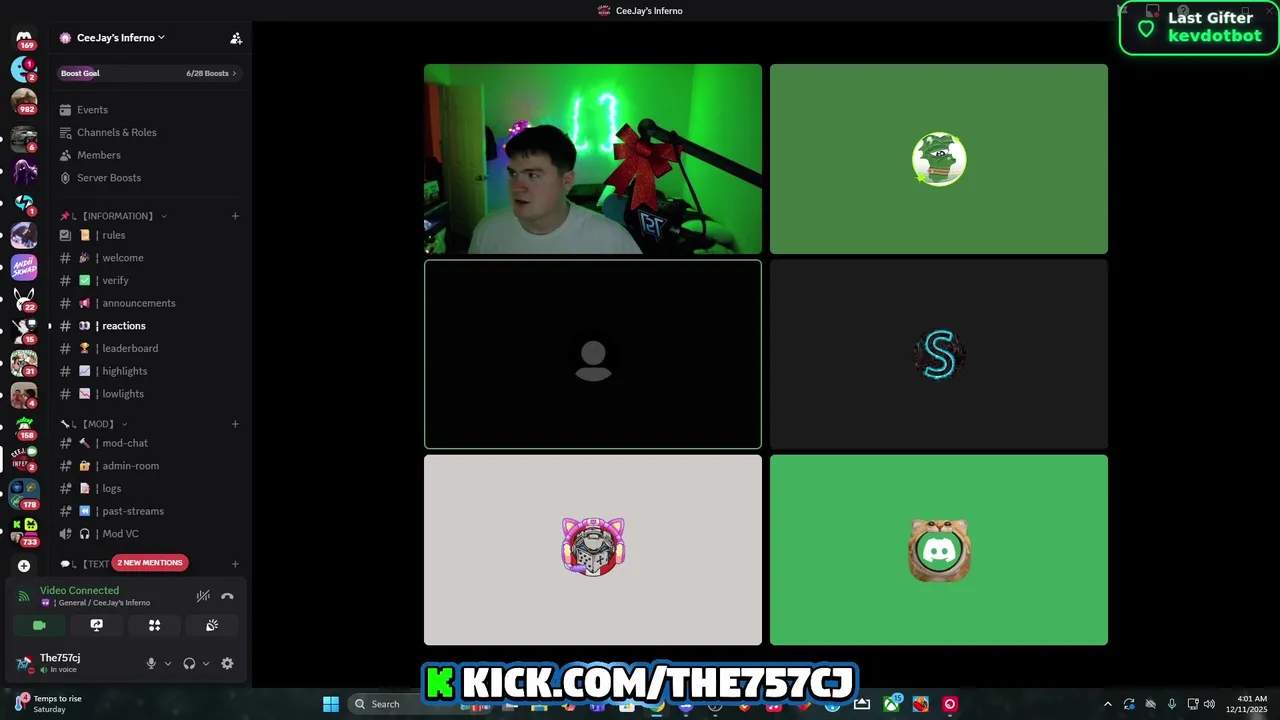This screenshot has height=720, width=1280.
Task: Open server with 178 badge in sidebar
Action: click(x=24, y=494)
